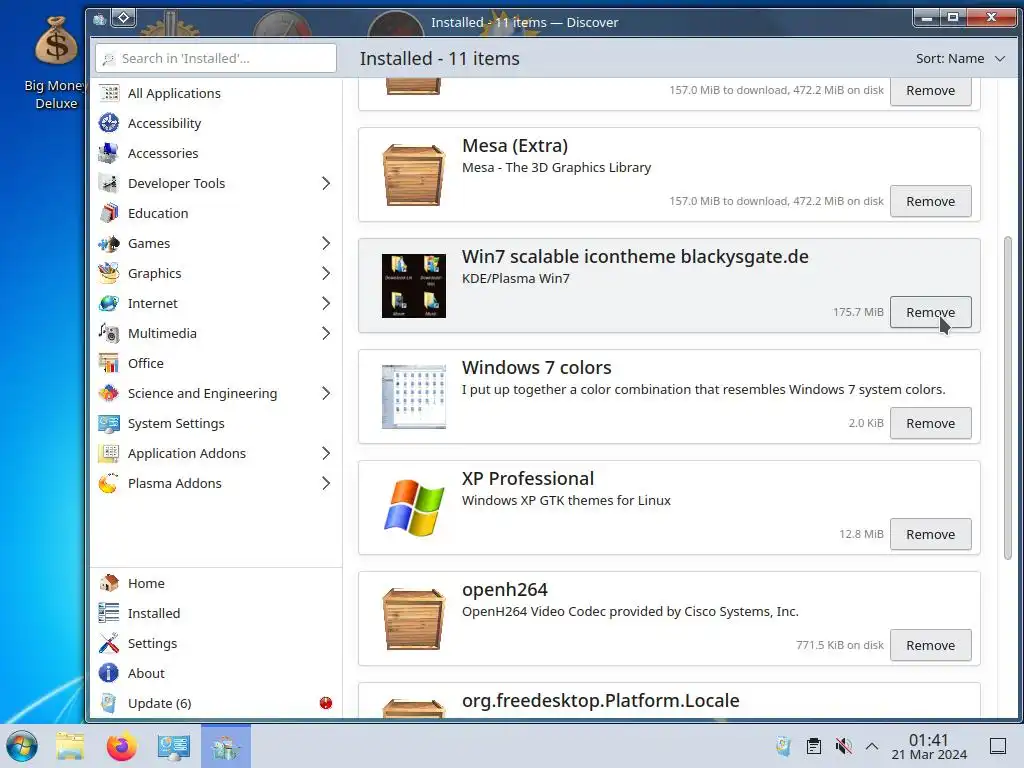The image size is (1024, 768).
Task: Remove the Mesa (Extra) package
Action: pyautogui.click(x=931, y=202)
